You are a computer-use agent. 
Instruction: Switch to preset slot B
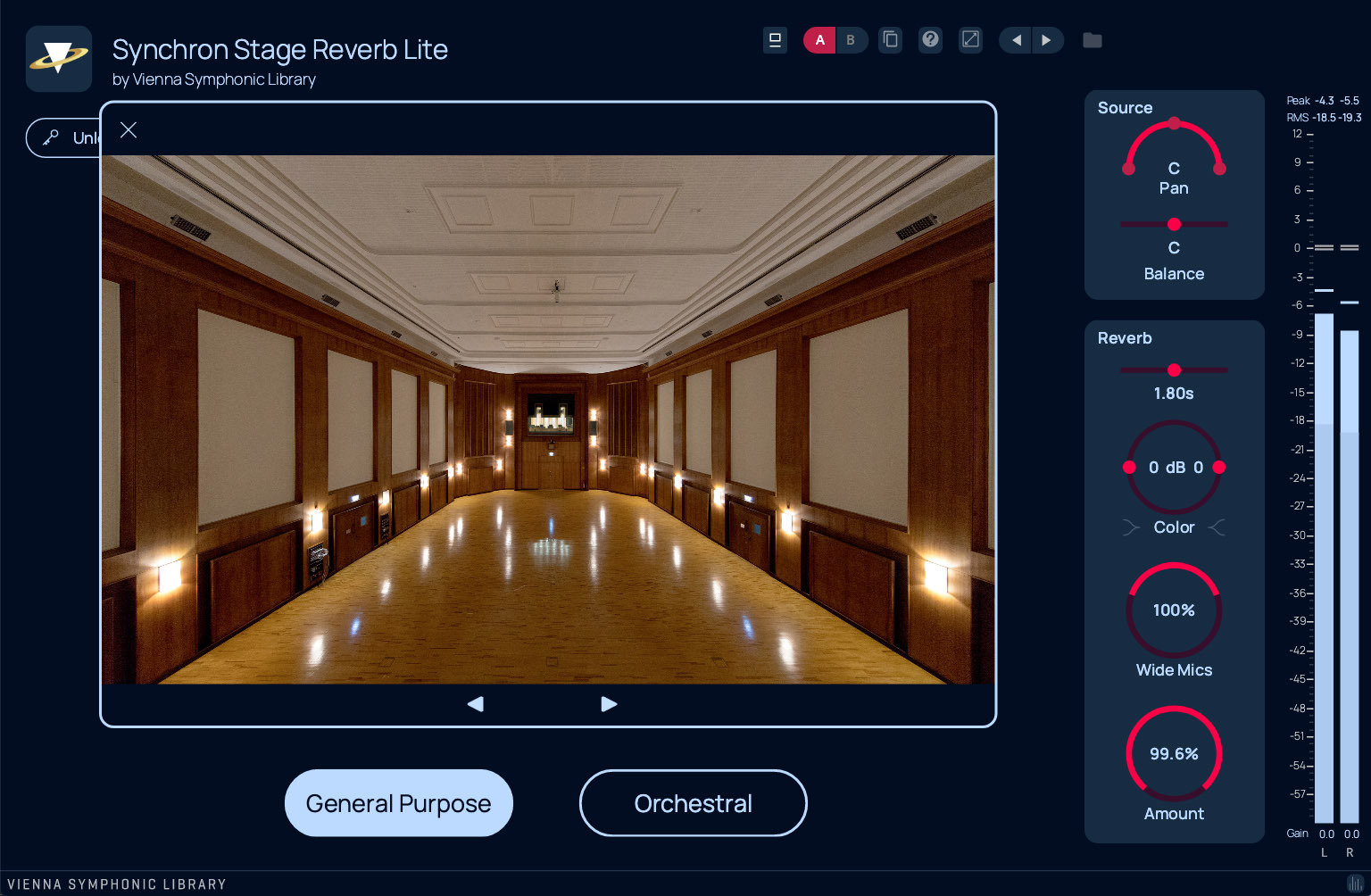coord(851,40)
